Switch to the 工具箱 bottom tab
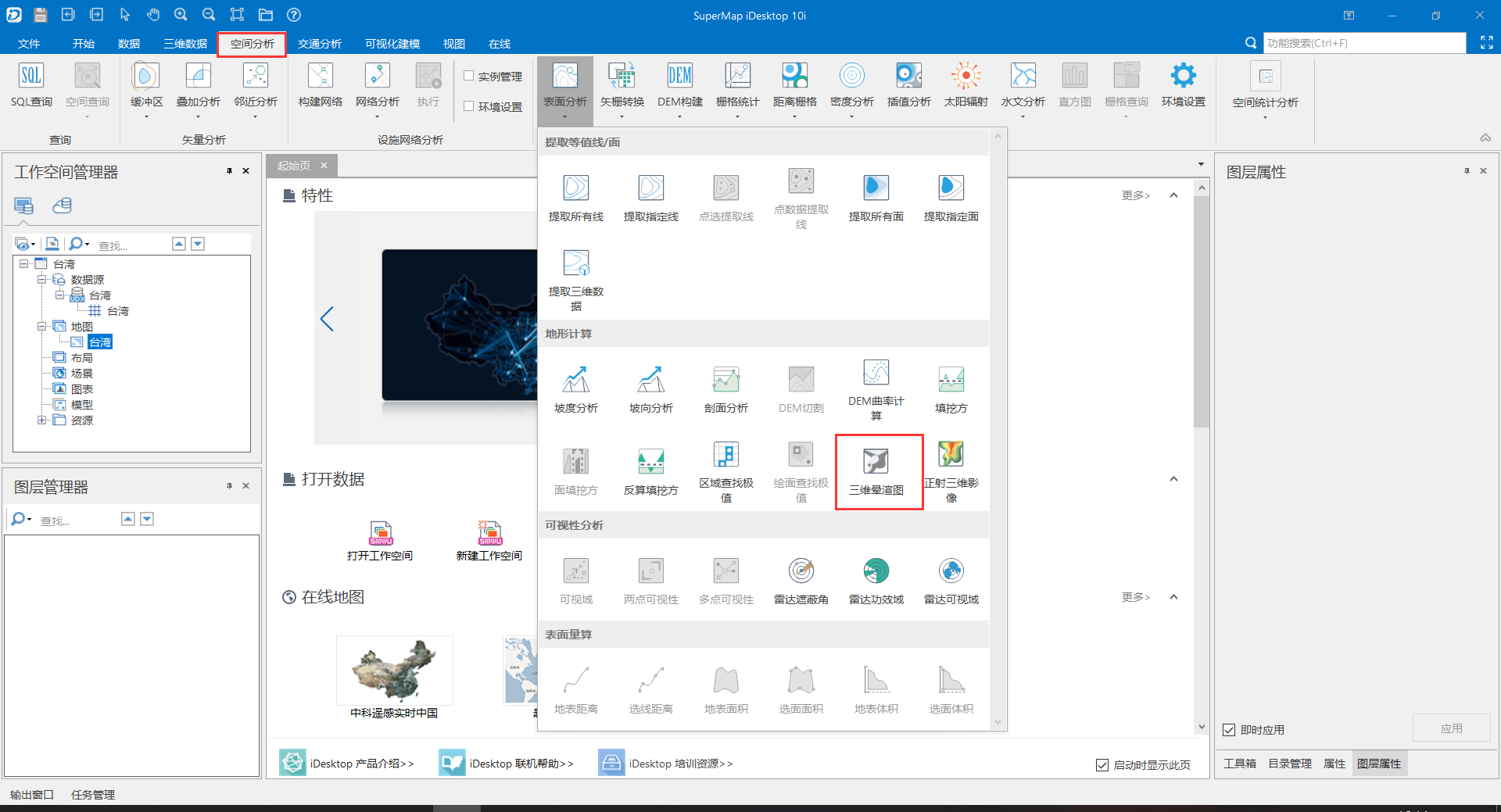This screenshot has height=812, width=1501. pos(1239,764)
